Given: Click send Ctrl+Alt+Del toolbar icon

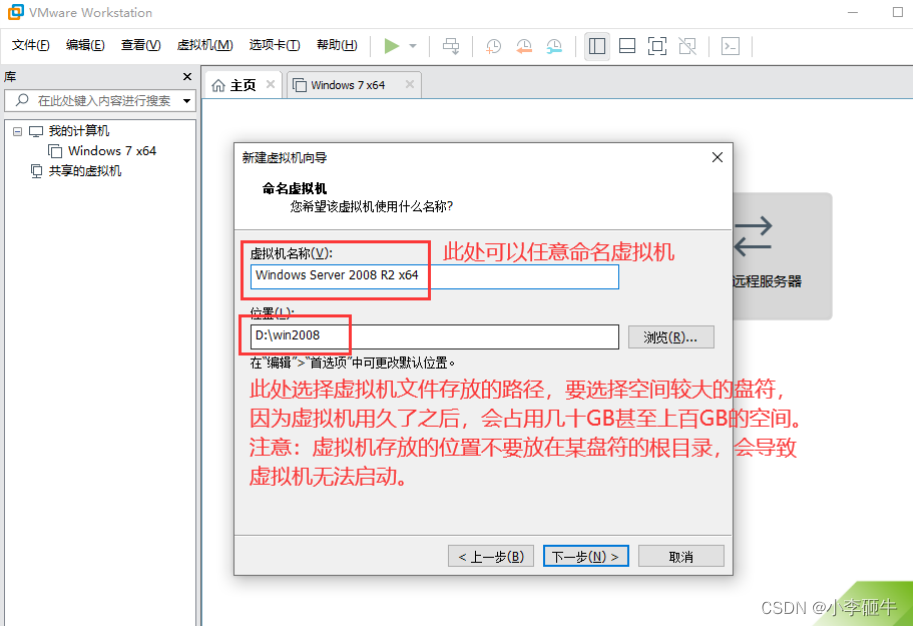Looking at the screenshot, I should coord(451,46).
